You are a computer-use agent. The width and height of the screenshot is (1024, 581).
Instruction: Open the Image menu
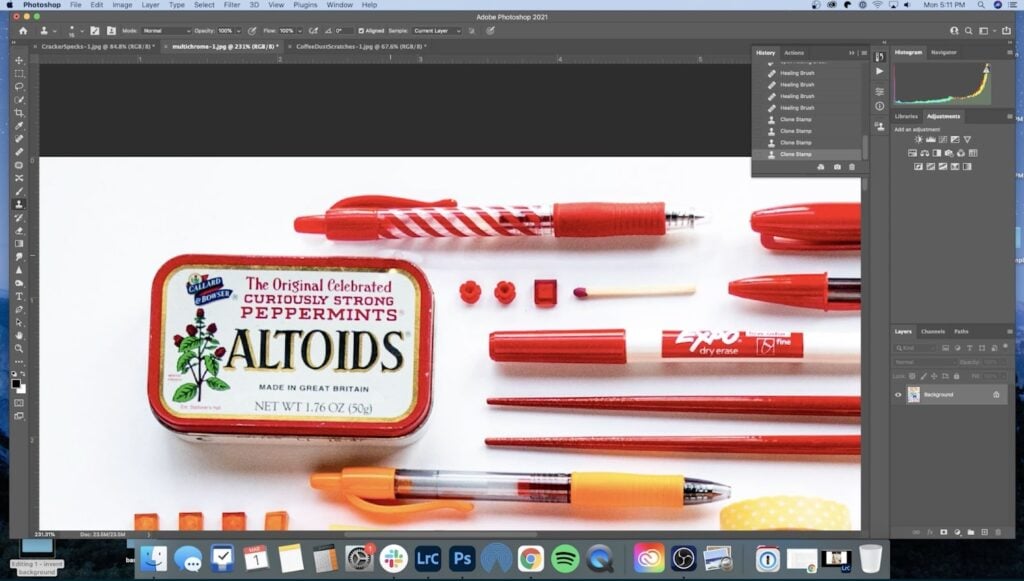pos(122,5)
